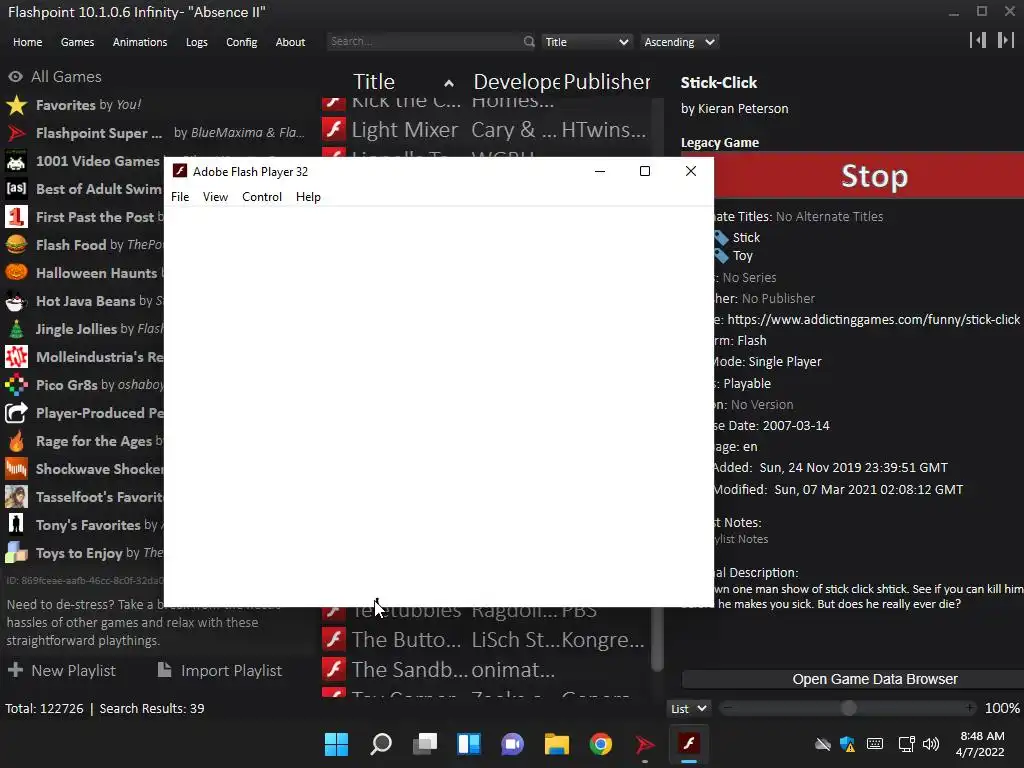
Task: Select the Best of Adult Swim icon
Action: point(16,189)
